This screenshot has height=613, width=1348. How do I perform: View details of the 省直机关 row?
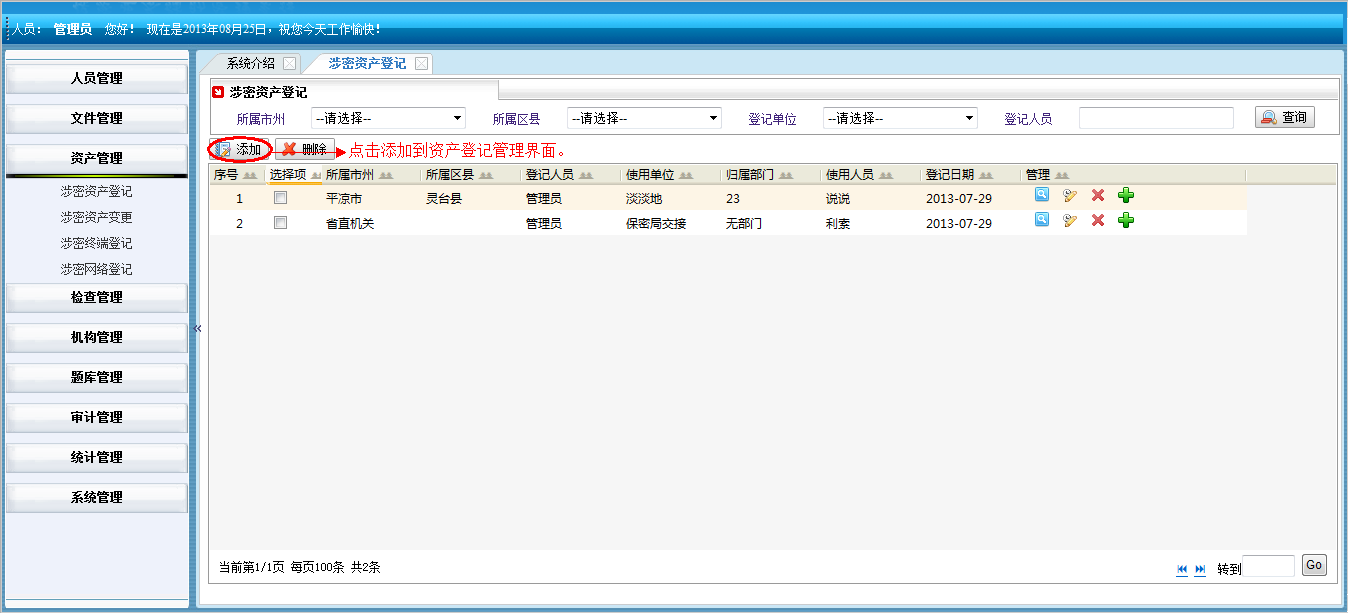point(1042,220)
